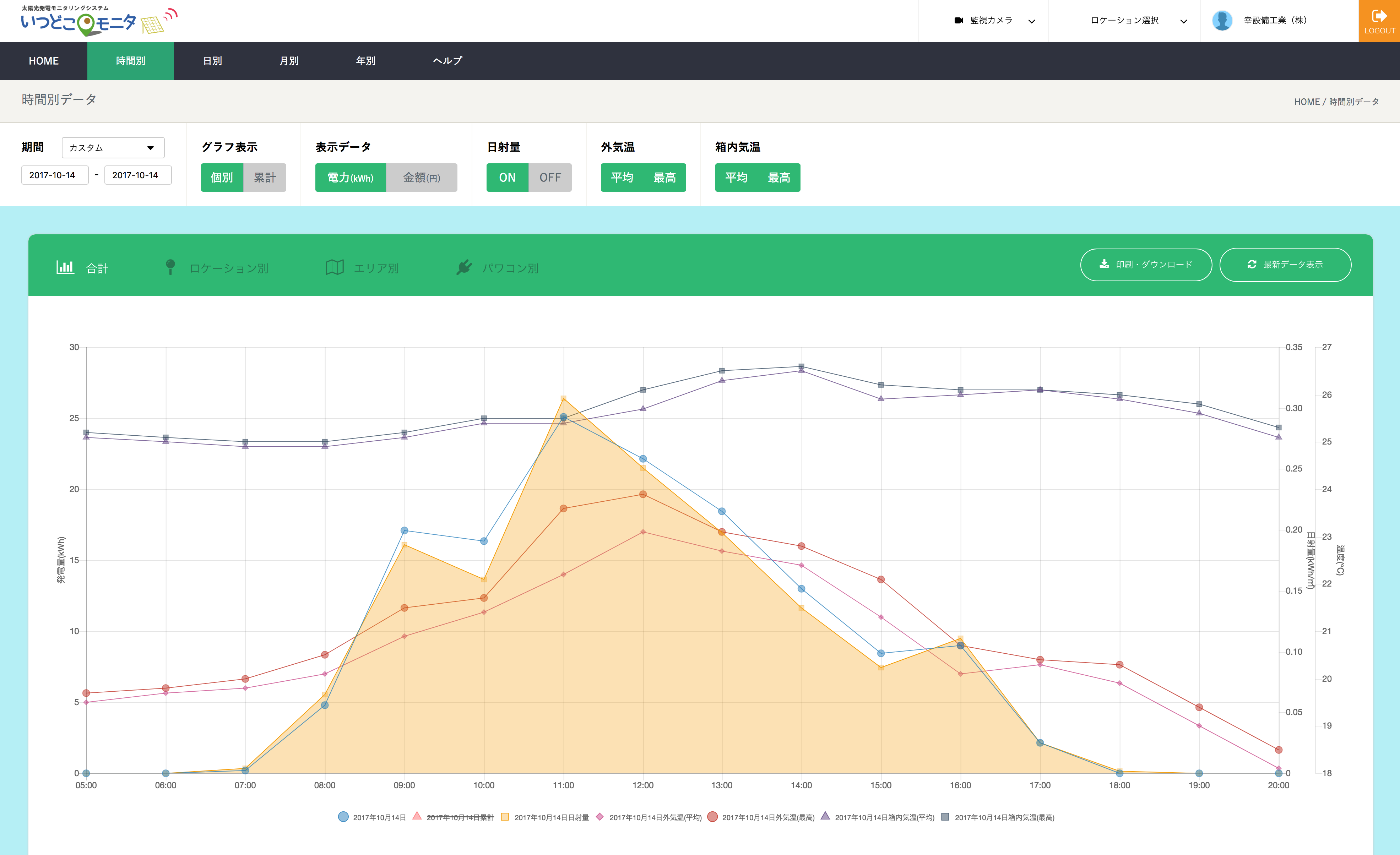The image size is (1400, 855).
Task: Select the 合計 chart tab
Action: tap(82, 268)
